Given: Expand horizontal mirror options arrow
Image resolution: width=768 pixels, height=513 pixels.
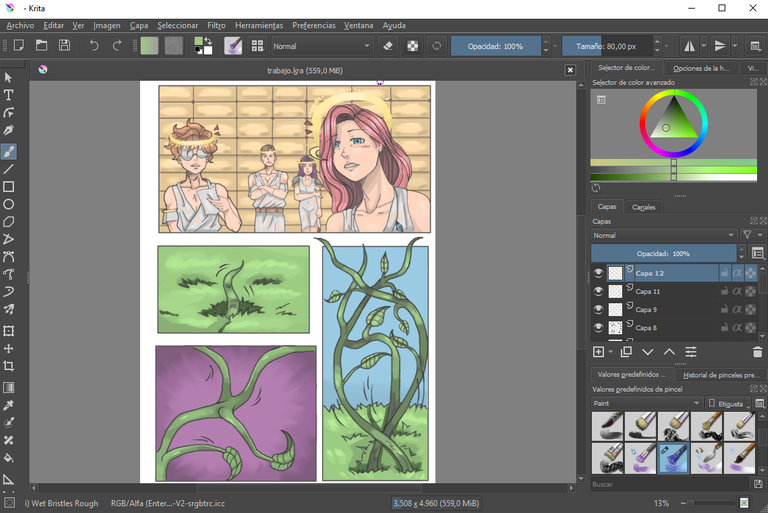Looking at the screenshot, I should click(x=704, y=46).
